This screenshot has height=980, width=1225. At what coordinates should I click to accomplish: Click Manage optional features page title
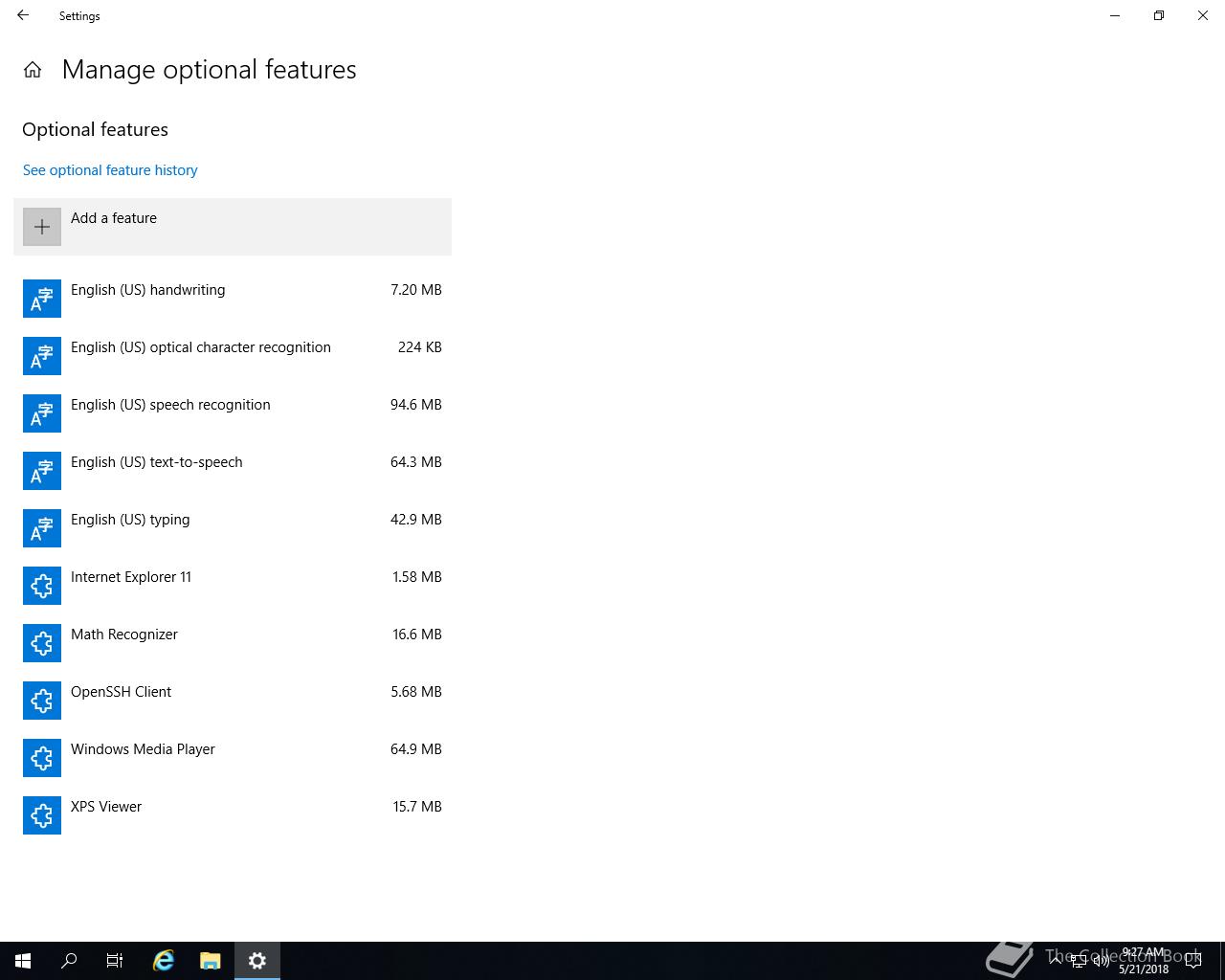pos(210,70)
